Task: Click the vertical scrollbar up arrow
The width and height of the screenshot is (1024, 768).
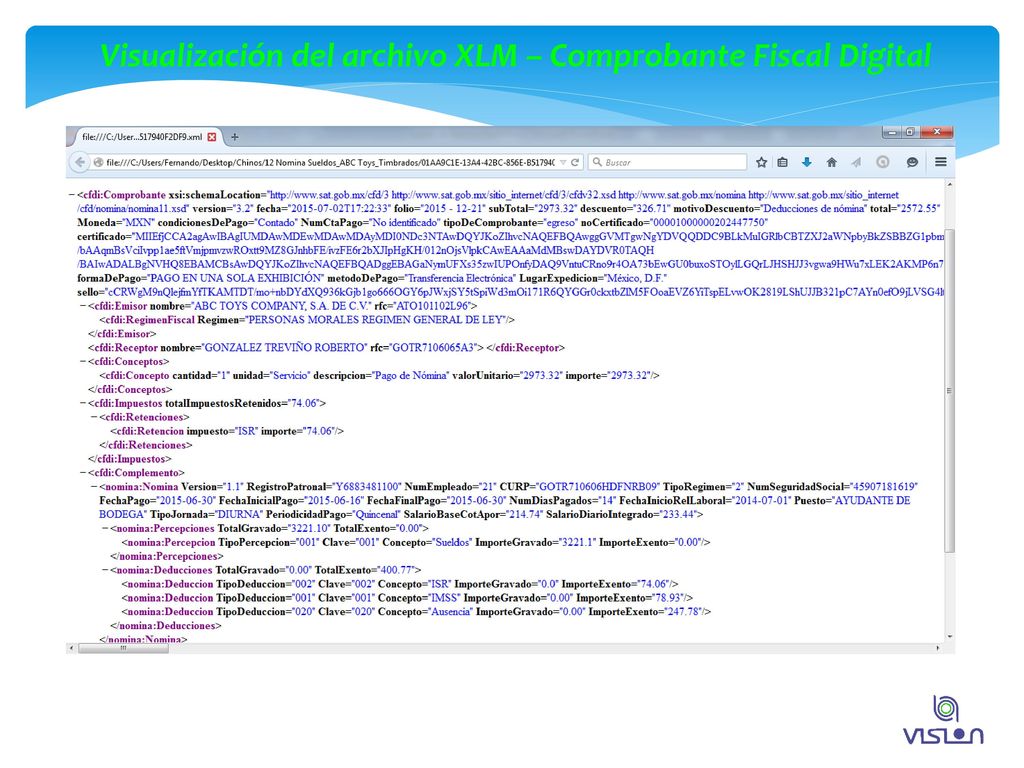Action: pos(950,185)
